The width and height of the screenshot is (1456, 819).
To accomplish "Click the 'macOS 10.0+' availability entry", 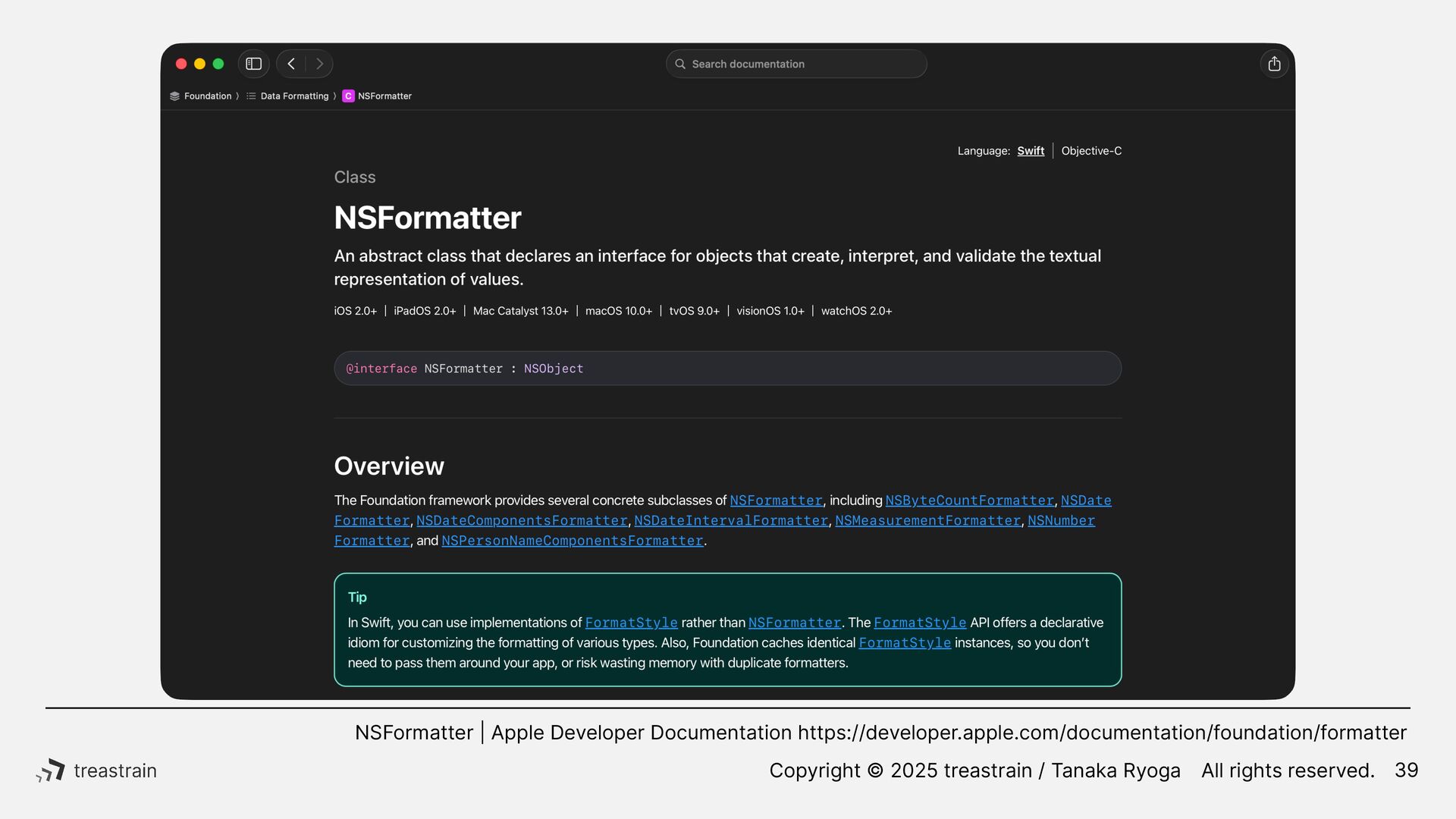I will click(619, 311).
